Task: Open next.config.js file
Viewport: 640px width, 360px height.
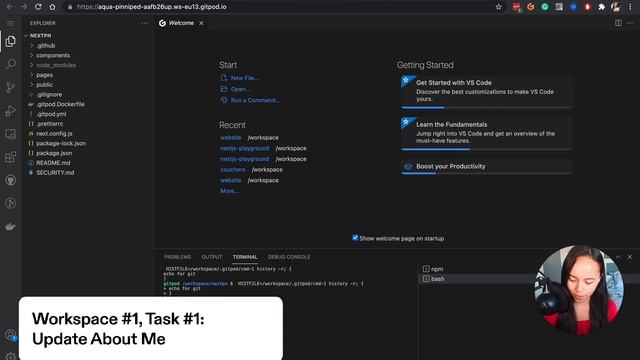Action: [54, 134]
